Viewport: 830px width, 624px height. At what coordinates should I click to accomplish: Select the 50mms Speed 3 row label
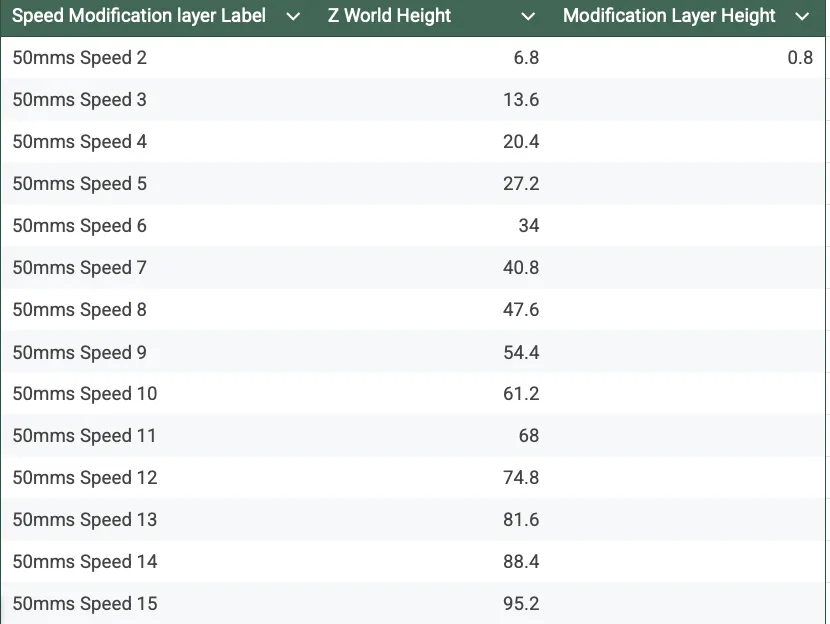click(79, 99)
